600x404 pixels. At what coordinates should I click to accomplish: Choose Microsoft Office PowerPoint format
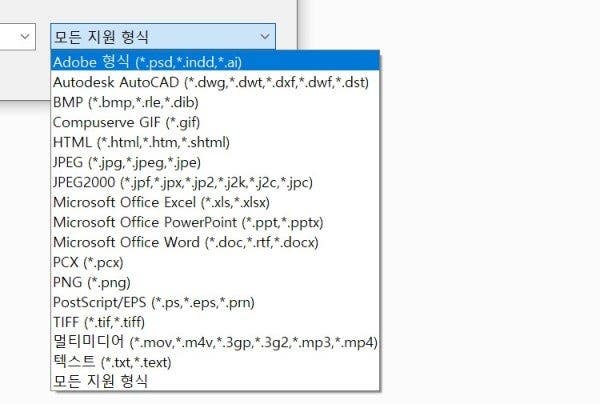(215, 222)
